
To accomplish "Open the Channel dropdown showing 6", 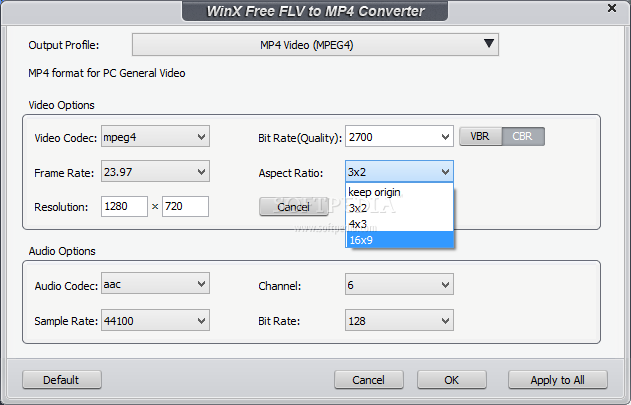I will pos(399,284).
